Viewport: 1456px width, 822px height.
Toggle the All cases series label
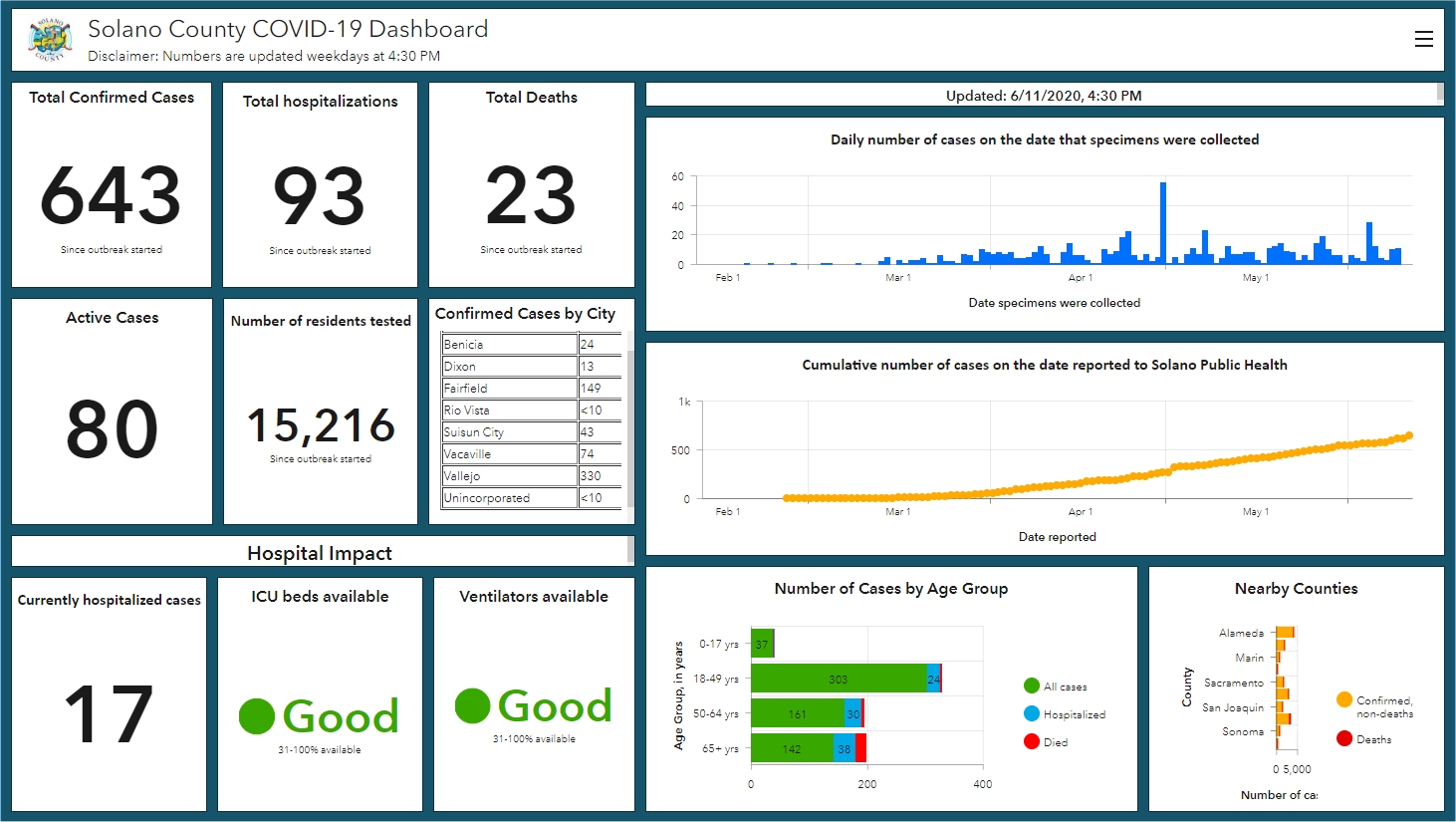point(1065,686)
